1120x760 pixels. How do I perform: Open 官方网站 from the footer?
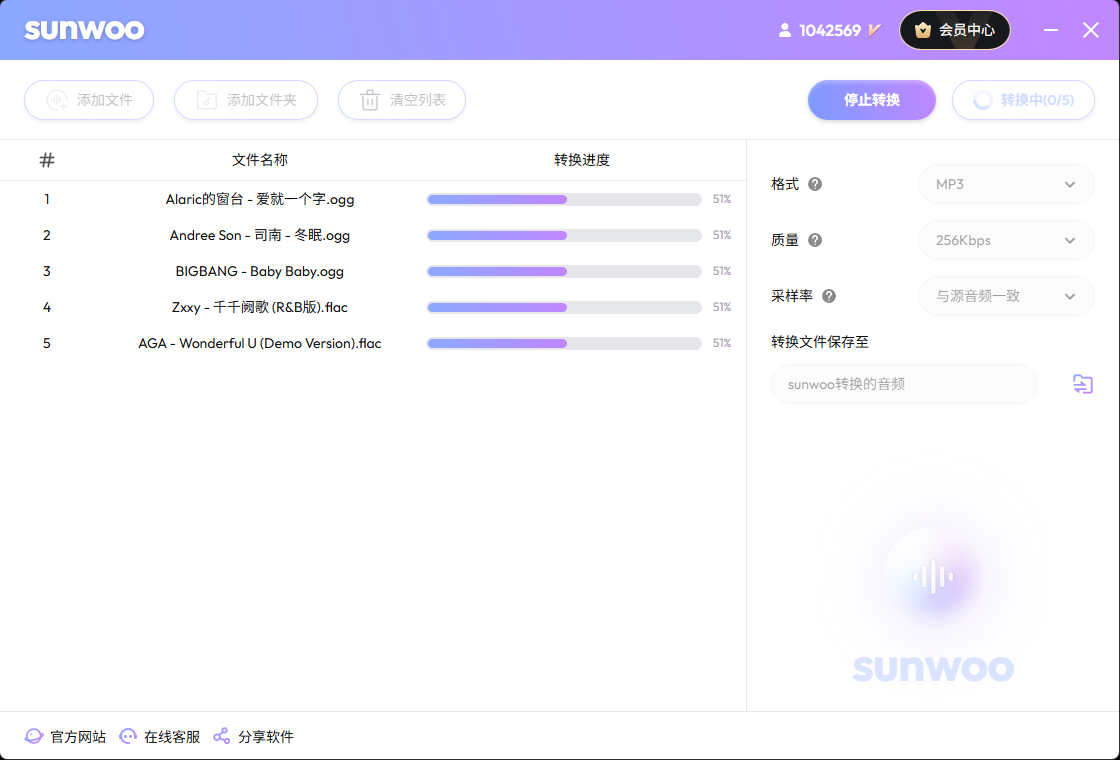[66, 737]
